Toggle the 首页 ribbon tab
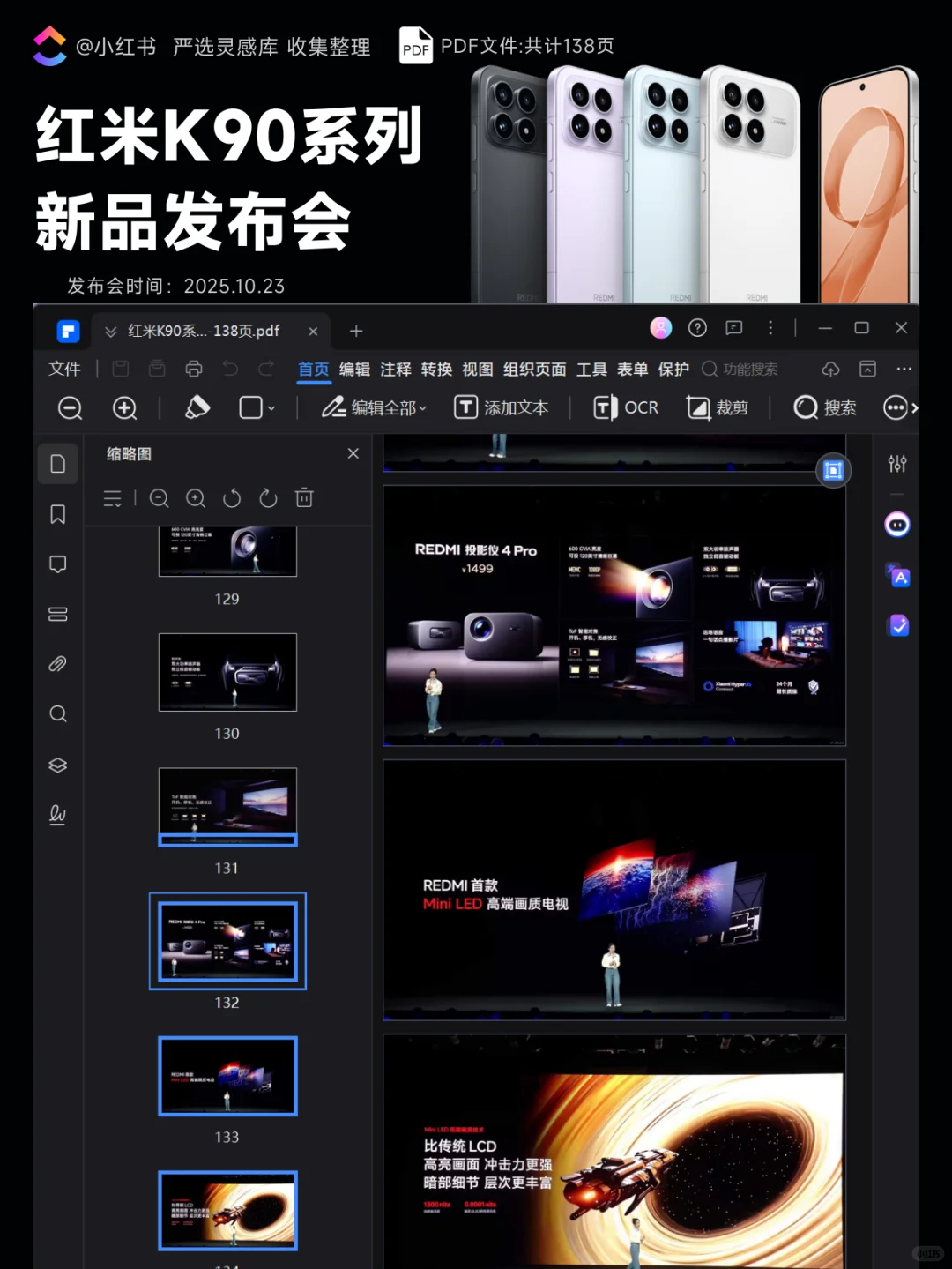Screen dimensions: 952x1269 [313, 369]
